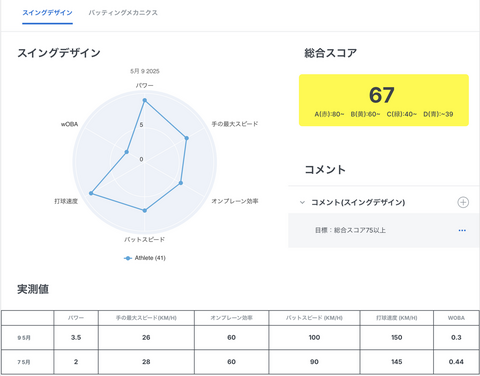The width and height of the screenshot is (480, 376).
Task: Switch to the バッティングメカニクス tab
Action: click(123, 13)
